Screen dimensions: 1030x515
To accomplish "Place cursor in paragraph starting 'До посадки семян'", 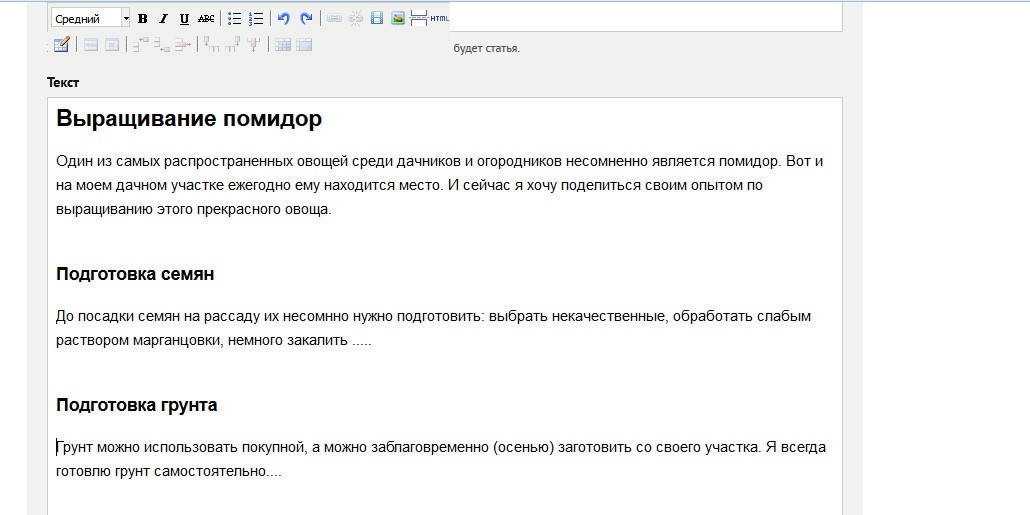I will 434,328.
